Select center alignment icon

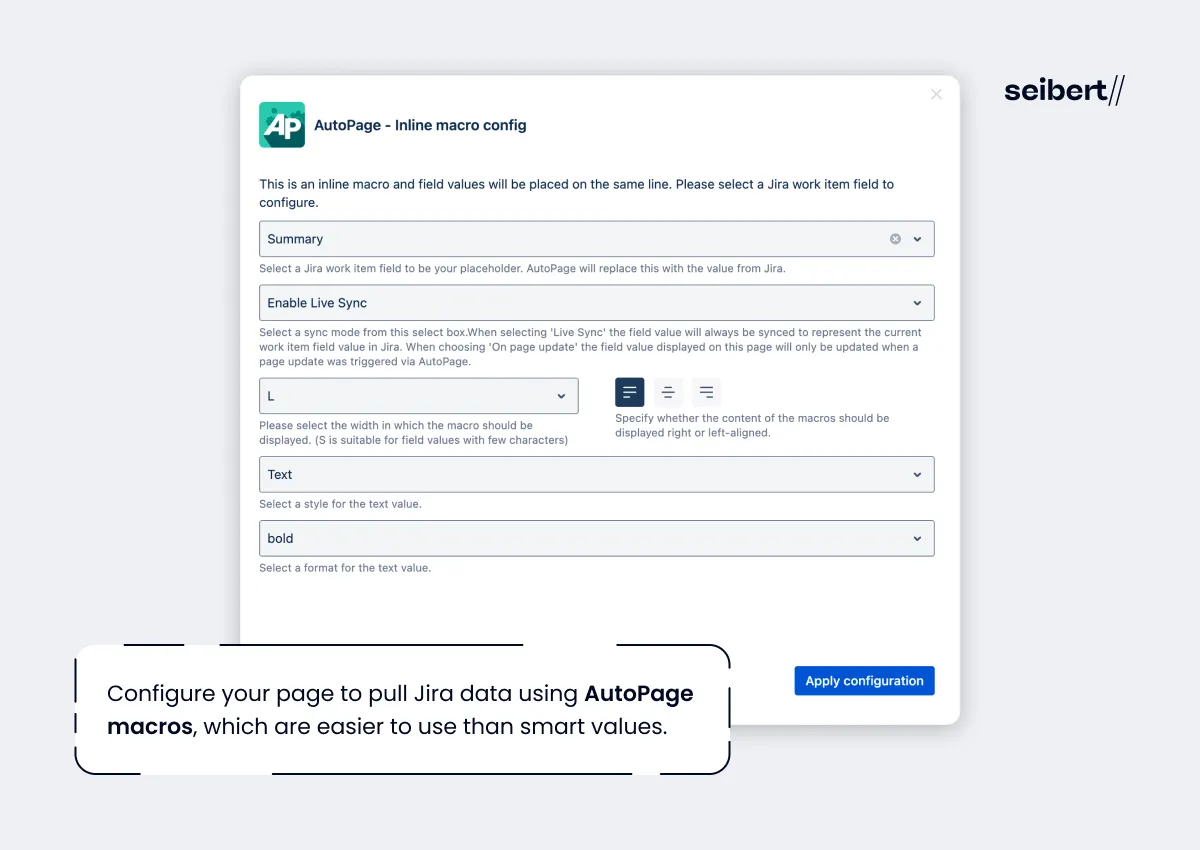coord(668,392)
